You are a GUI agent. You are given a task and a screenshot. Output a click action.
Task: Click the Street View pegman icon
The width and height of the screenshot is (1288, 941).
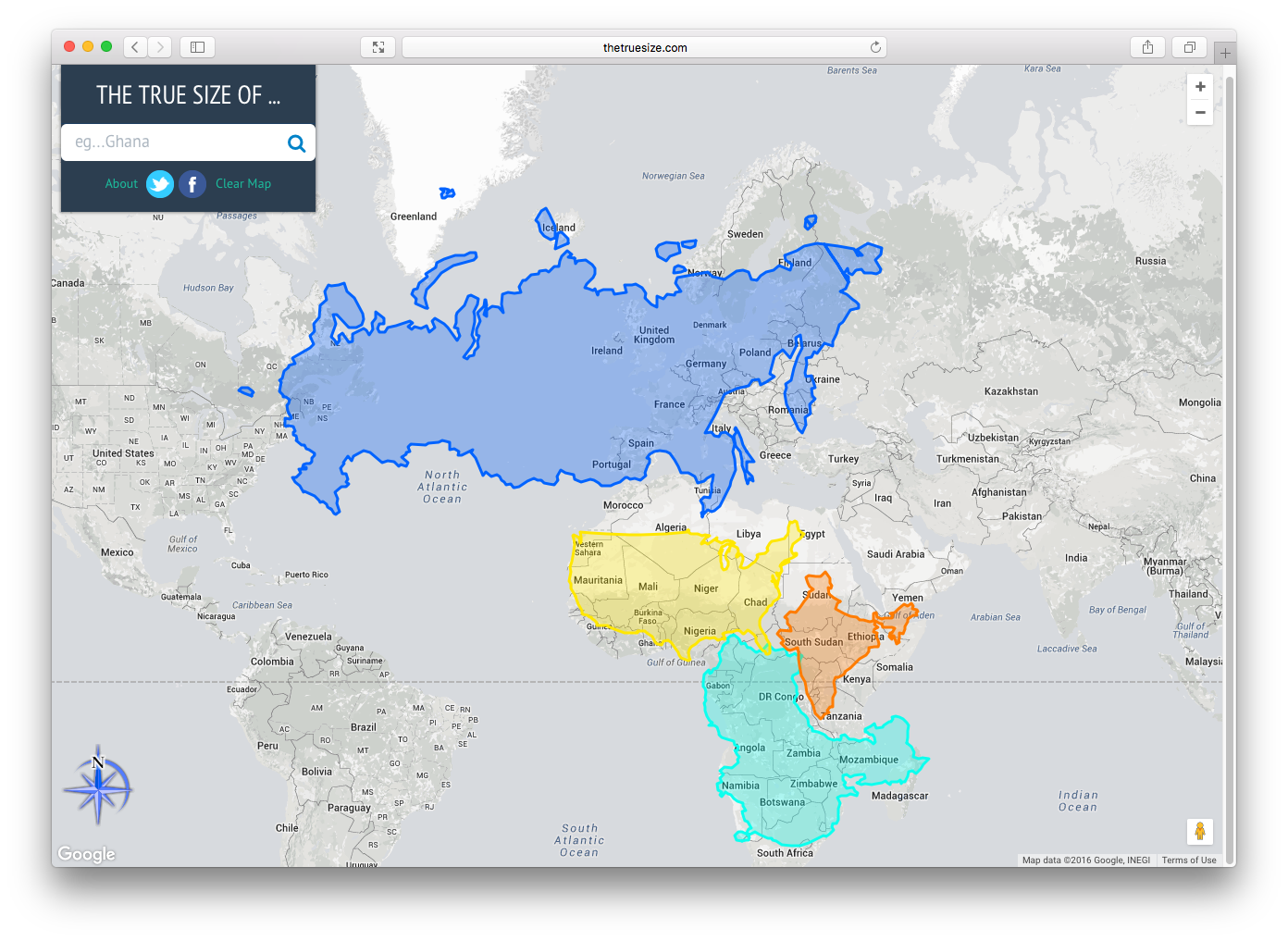(x=1200, y=831)
